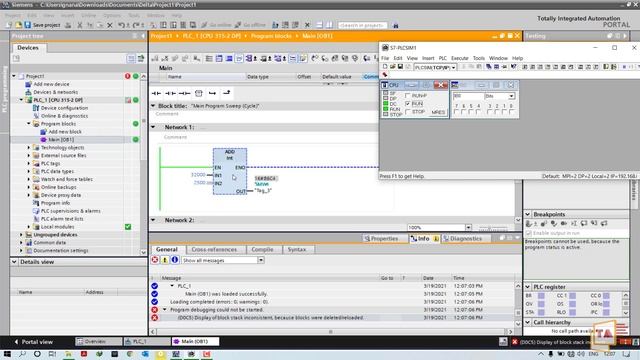
Task: Collapse the Project1 tree node
Action: click(14, 76)
